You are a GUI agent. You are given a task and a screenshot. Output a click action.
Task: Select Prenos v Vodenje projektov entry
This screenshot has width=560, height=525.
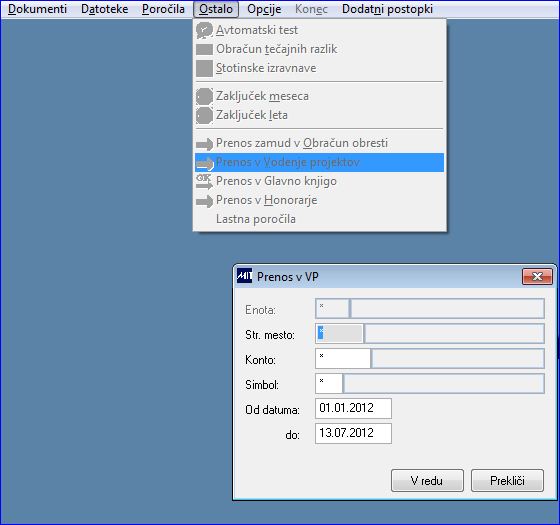[319, 162]
